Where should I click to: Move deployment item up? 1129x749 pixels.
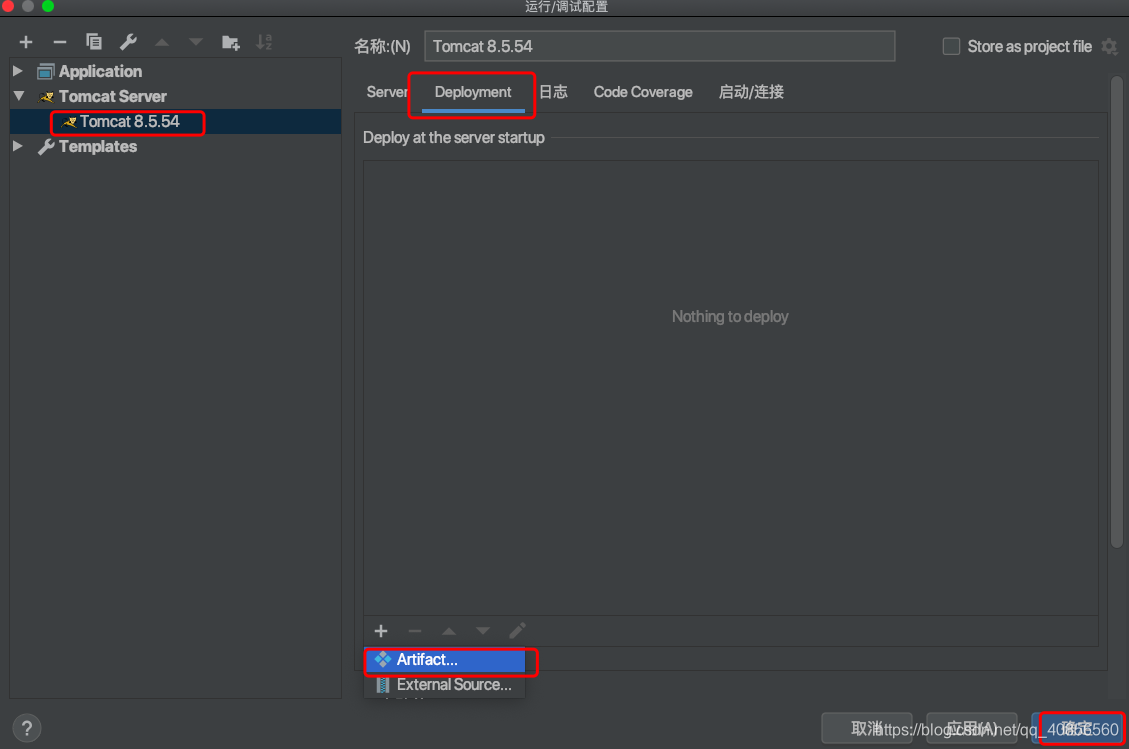pyautogui.click(x=449, y=632)
